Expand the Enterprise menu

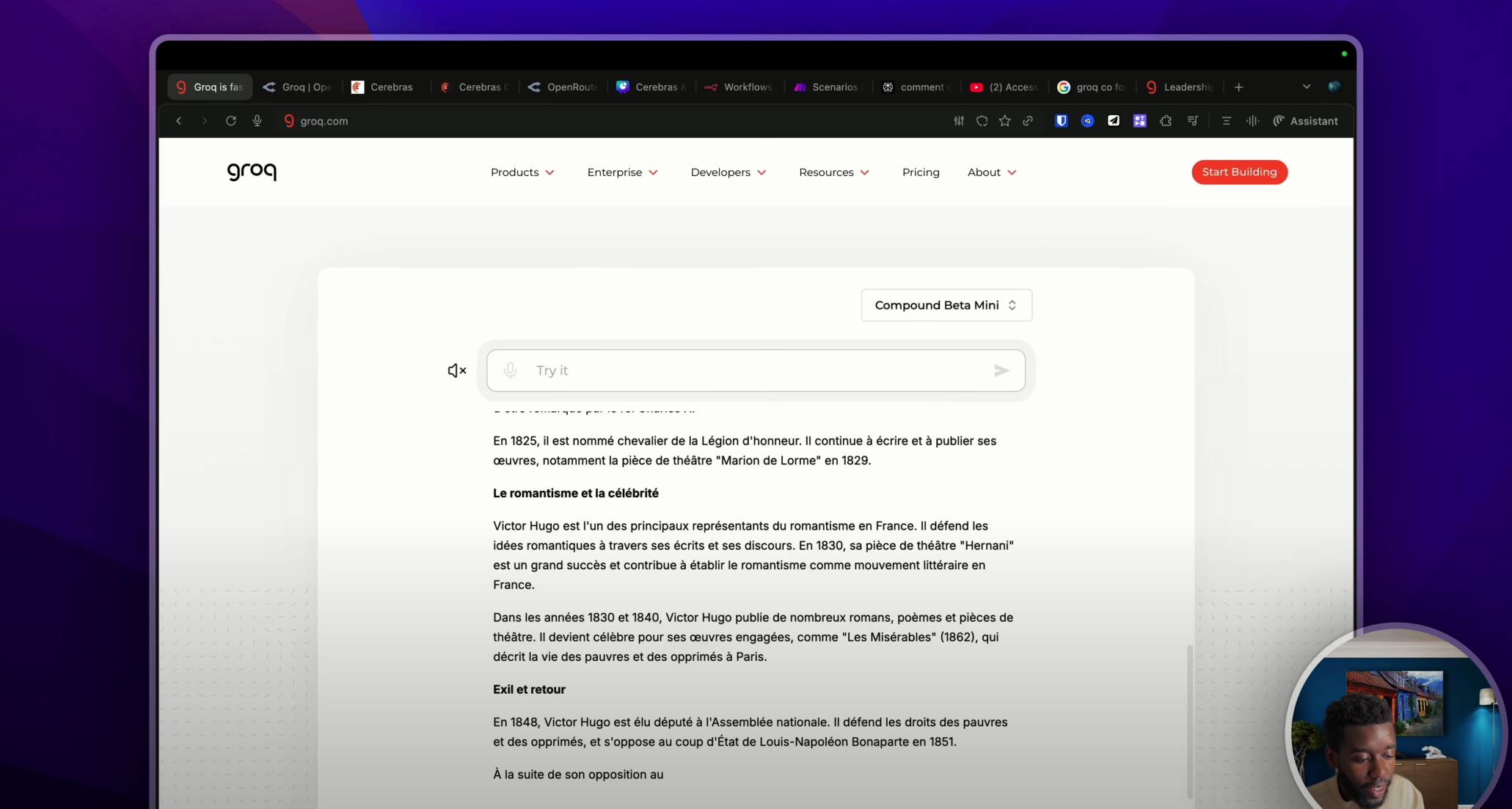[x=622, y=172]
